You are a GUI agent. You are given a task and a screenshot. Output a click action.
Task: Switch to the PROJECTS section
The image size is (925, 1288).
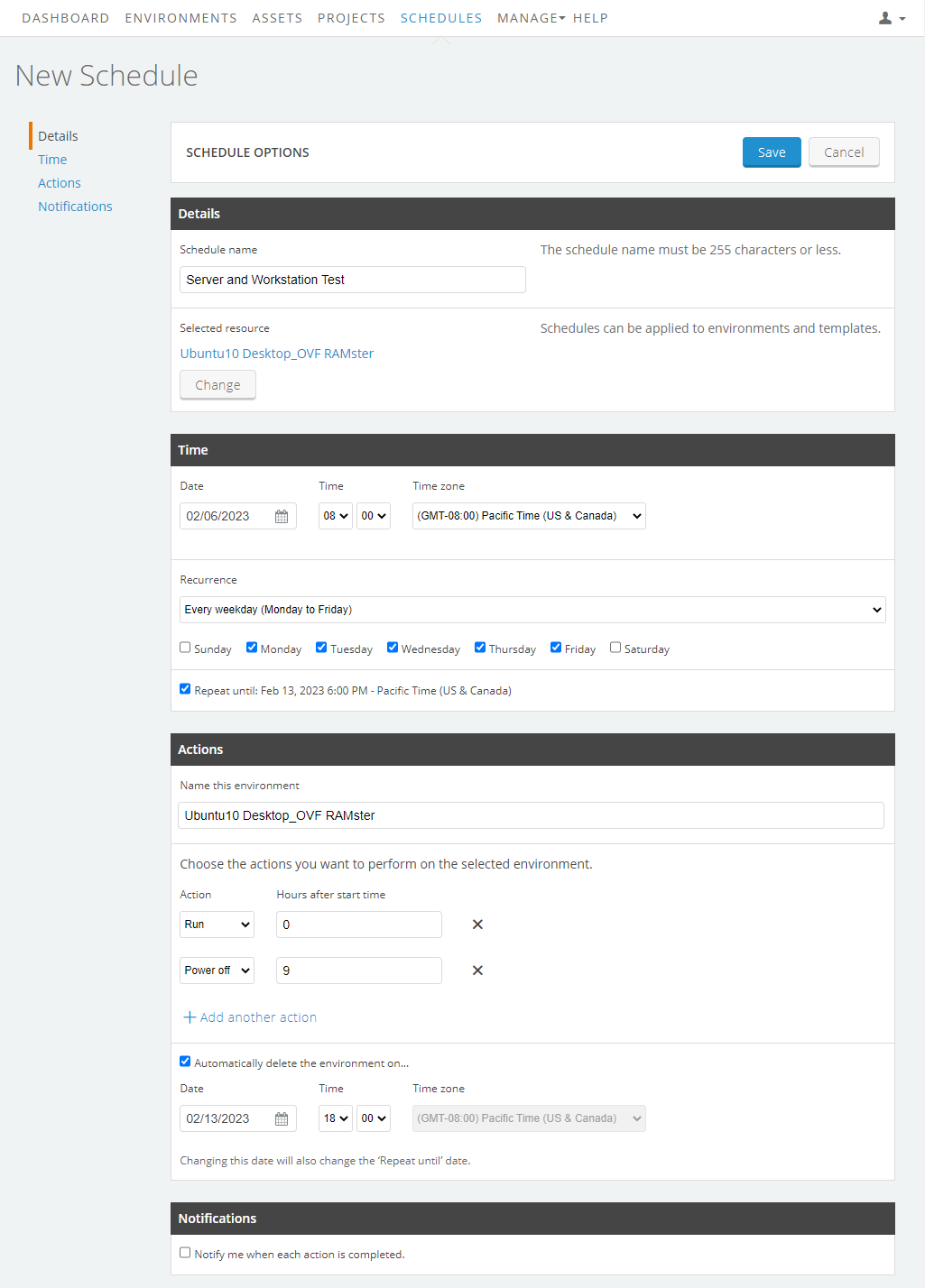click(x=351, y=17)
